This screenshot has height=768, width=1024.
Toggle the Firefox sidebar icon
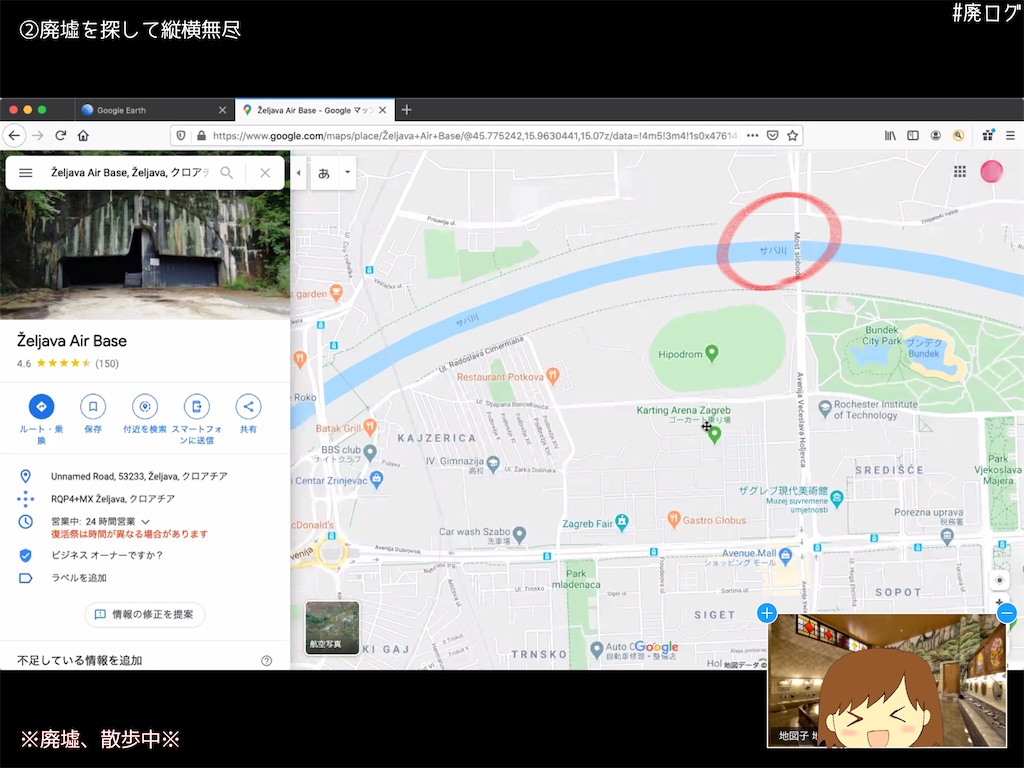pos(913,136)
